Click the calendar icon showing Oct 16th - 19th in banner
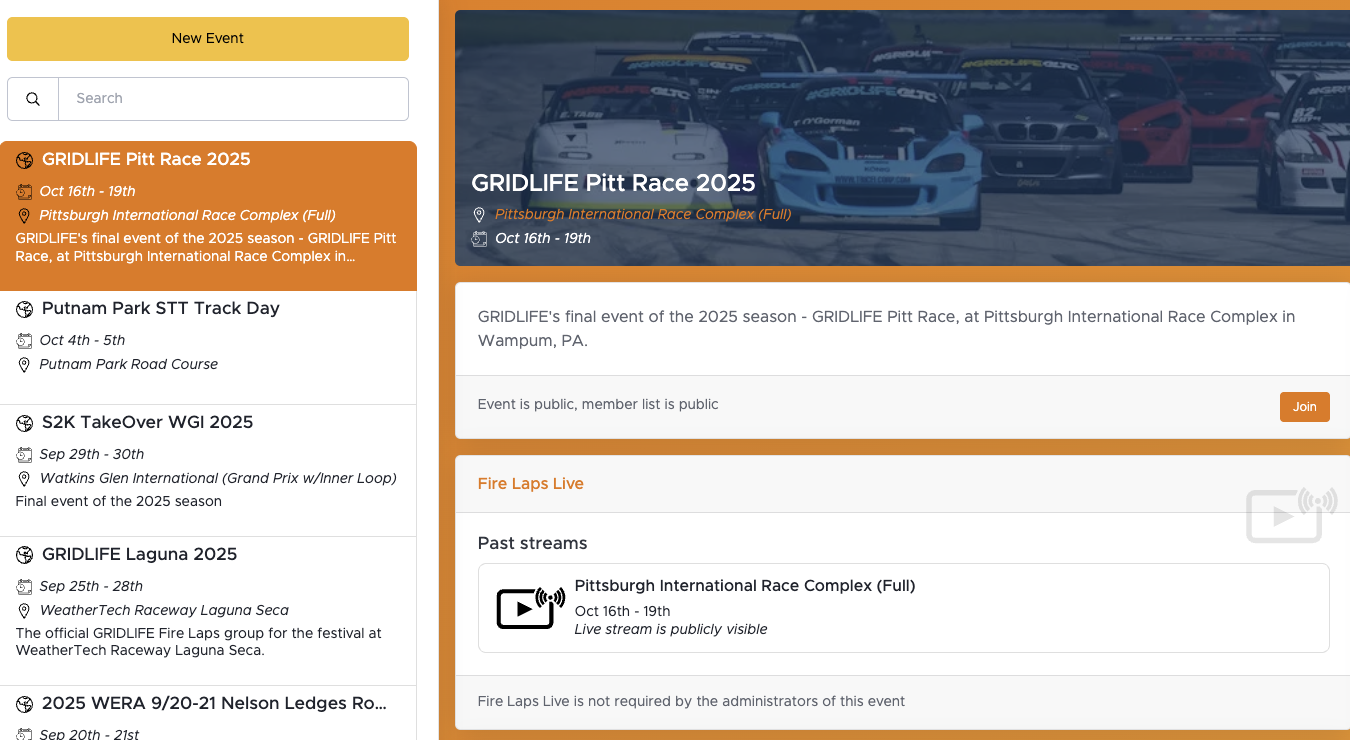The height and width of the screenshot is (740, 1350). (x=478, y=238)
